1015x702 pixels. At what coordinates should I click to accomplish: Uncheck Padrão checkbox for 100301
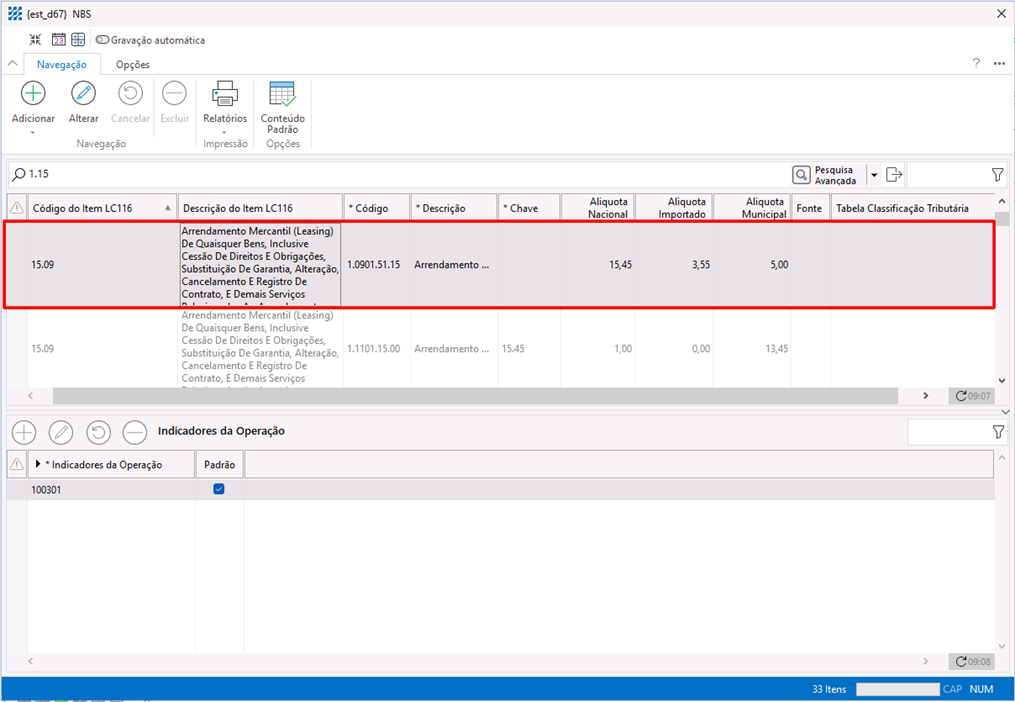(219, 489)
